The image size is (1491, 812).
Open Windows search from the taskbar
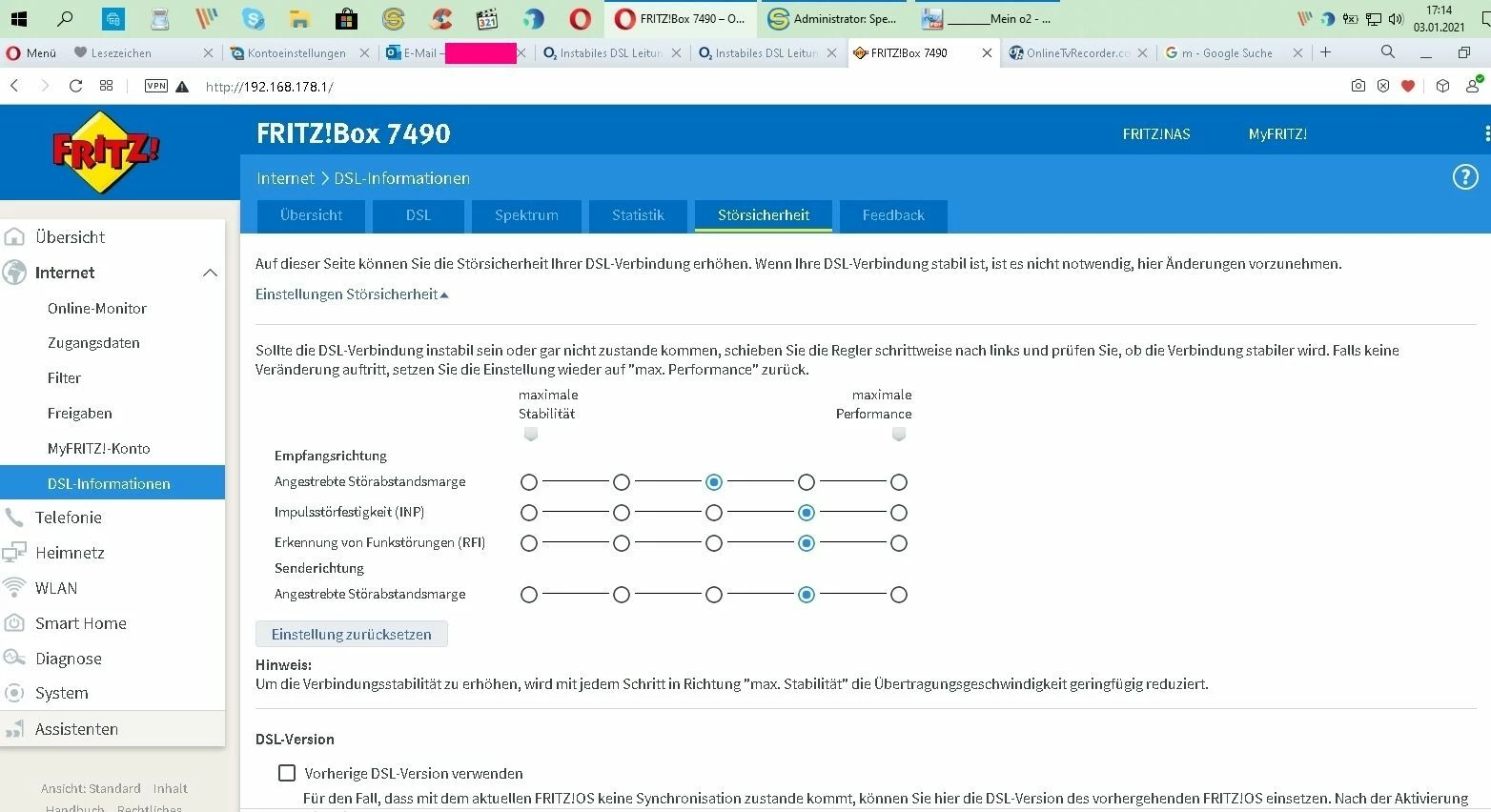(65, 18)
